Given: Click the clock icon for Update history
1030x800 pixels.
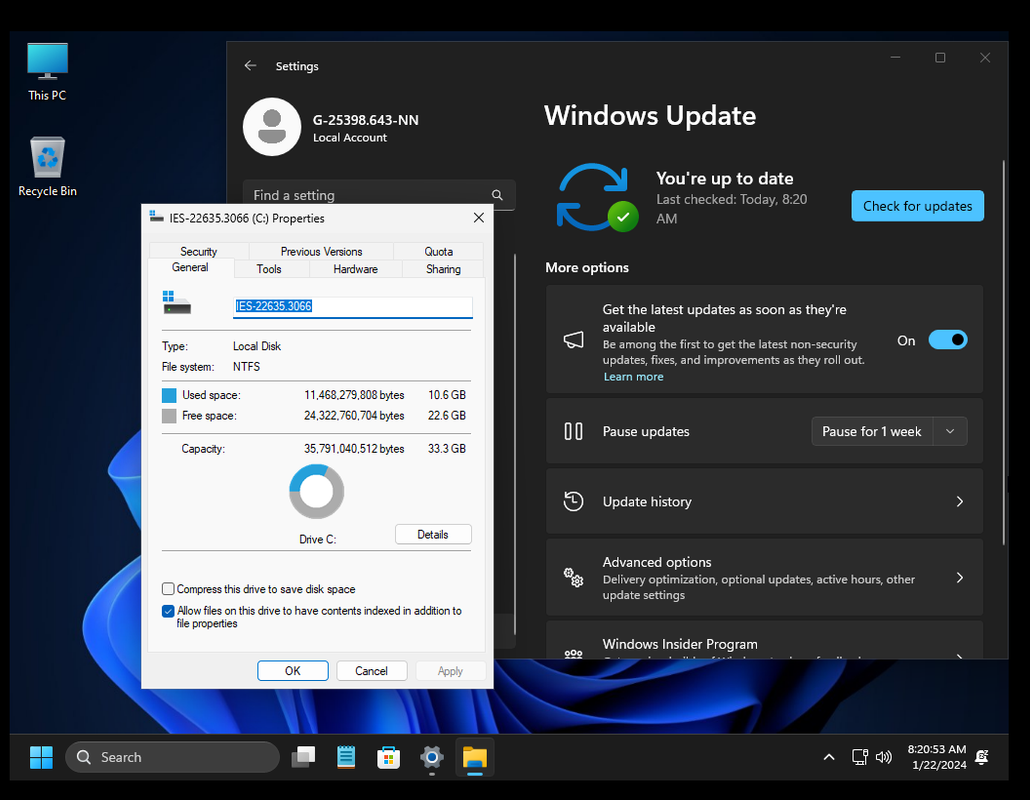Looking at the screenshot, I should pos(573,501).
